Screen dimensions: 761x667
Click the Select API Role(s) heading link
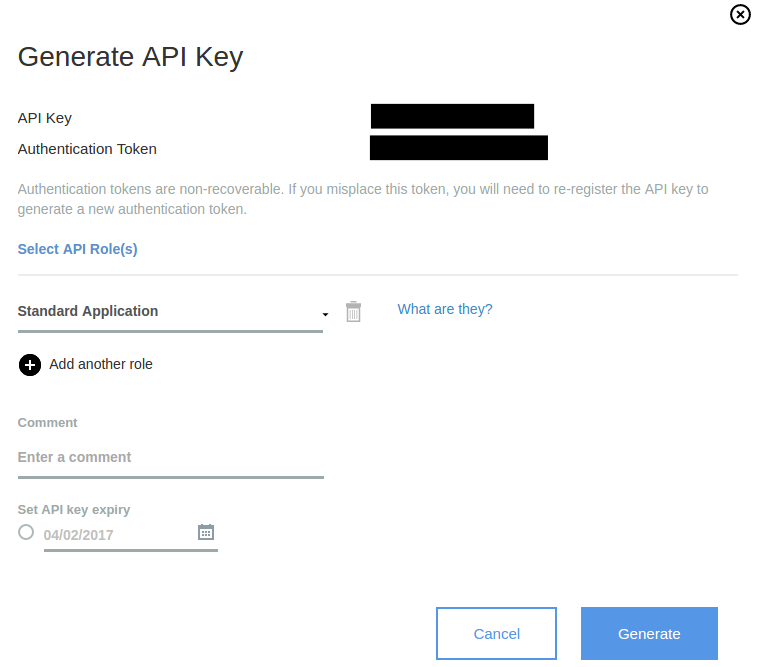(x=77, y=249)
